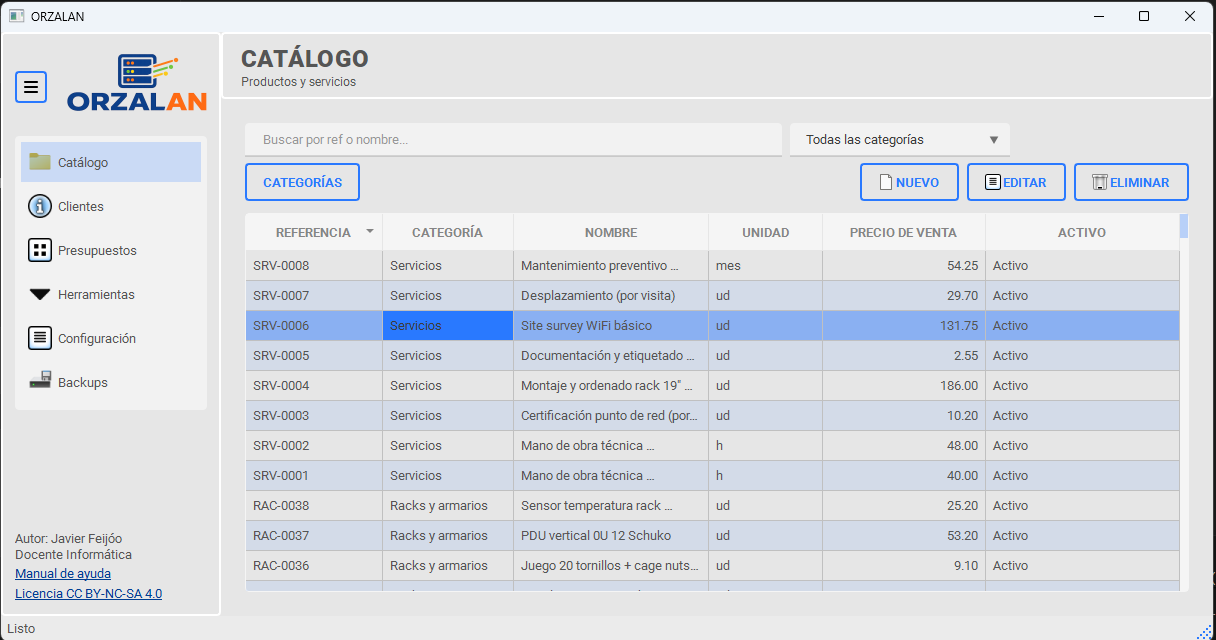Open the Licencia CC BY-NC-SA 4.0 link

click(88, 594)
